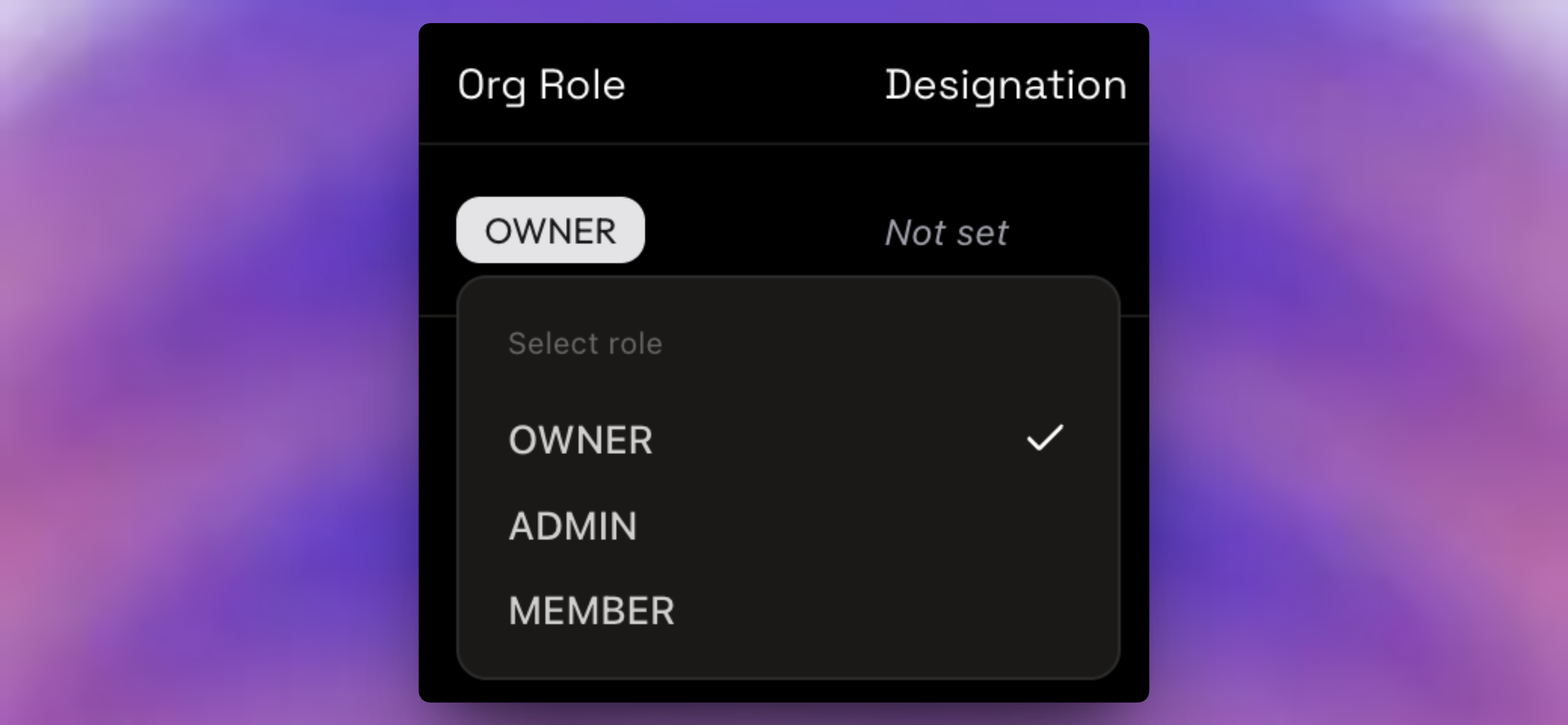
Task: Open the OWNER role badge dropdown
Action: click(x=550, y=230)
